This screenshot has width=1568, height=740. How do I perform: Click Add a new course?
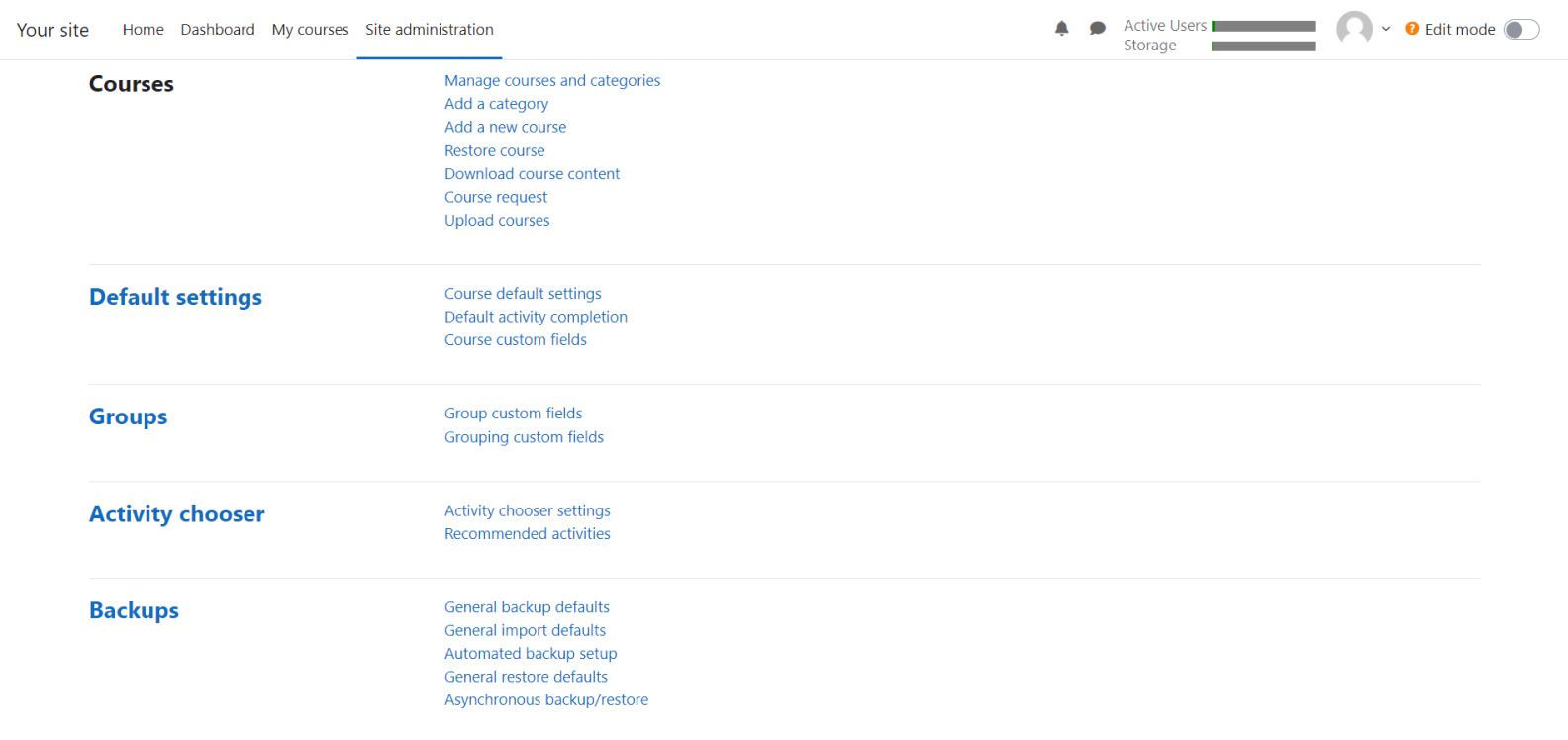[x=505, y=127]
